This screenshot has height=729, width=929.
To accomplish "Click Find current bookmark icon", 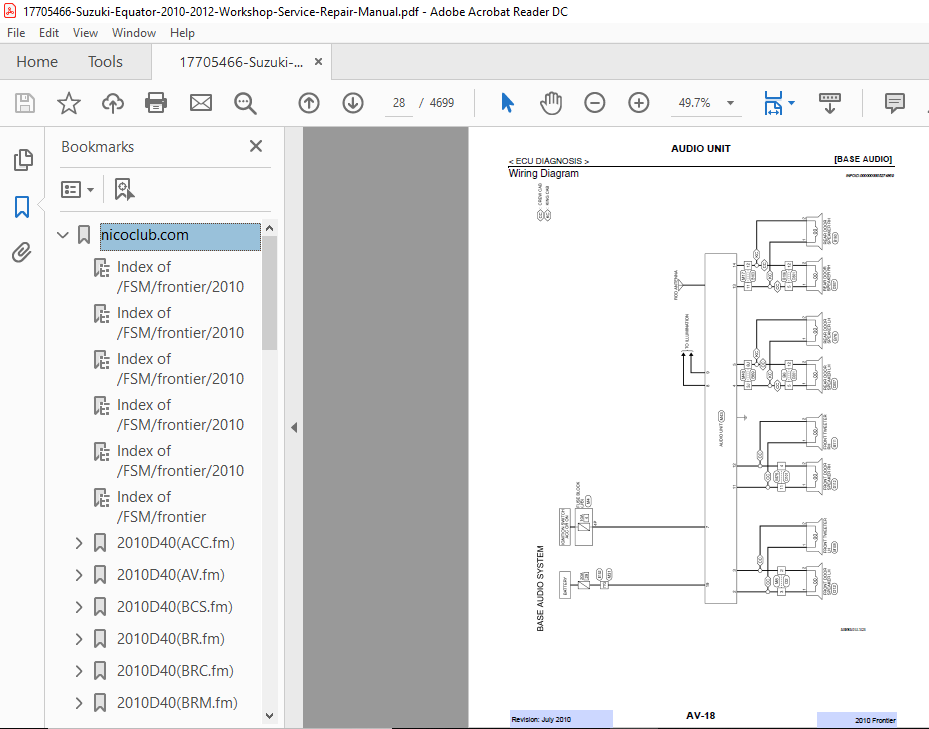I will click(124, 190).
